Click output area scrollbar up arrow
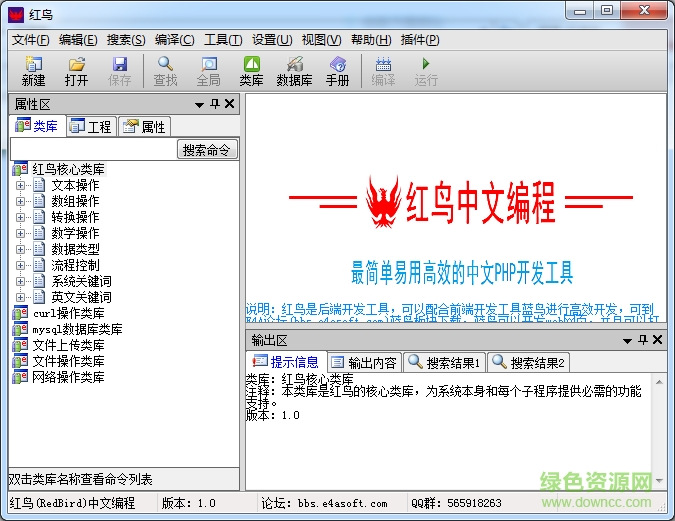The width and height of the screenshot is (675, 521). pos(659,381)
